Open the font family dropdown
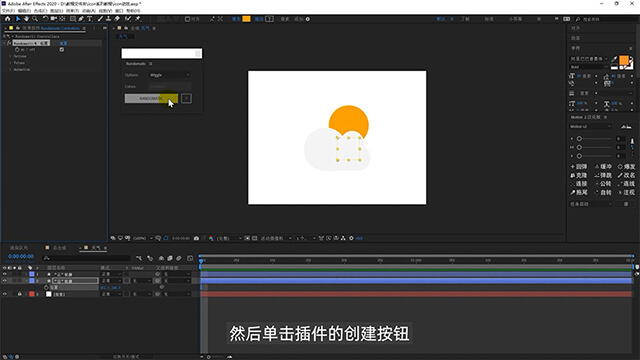640x360 pixels. coord(589,59)
